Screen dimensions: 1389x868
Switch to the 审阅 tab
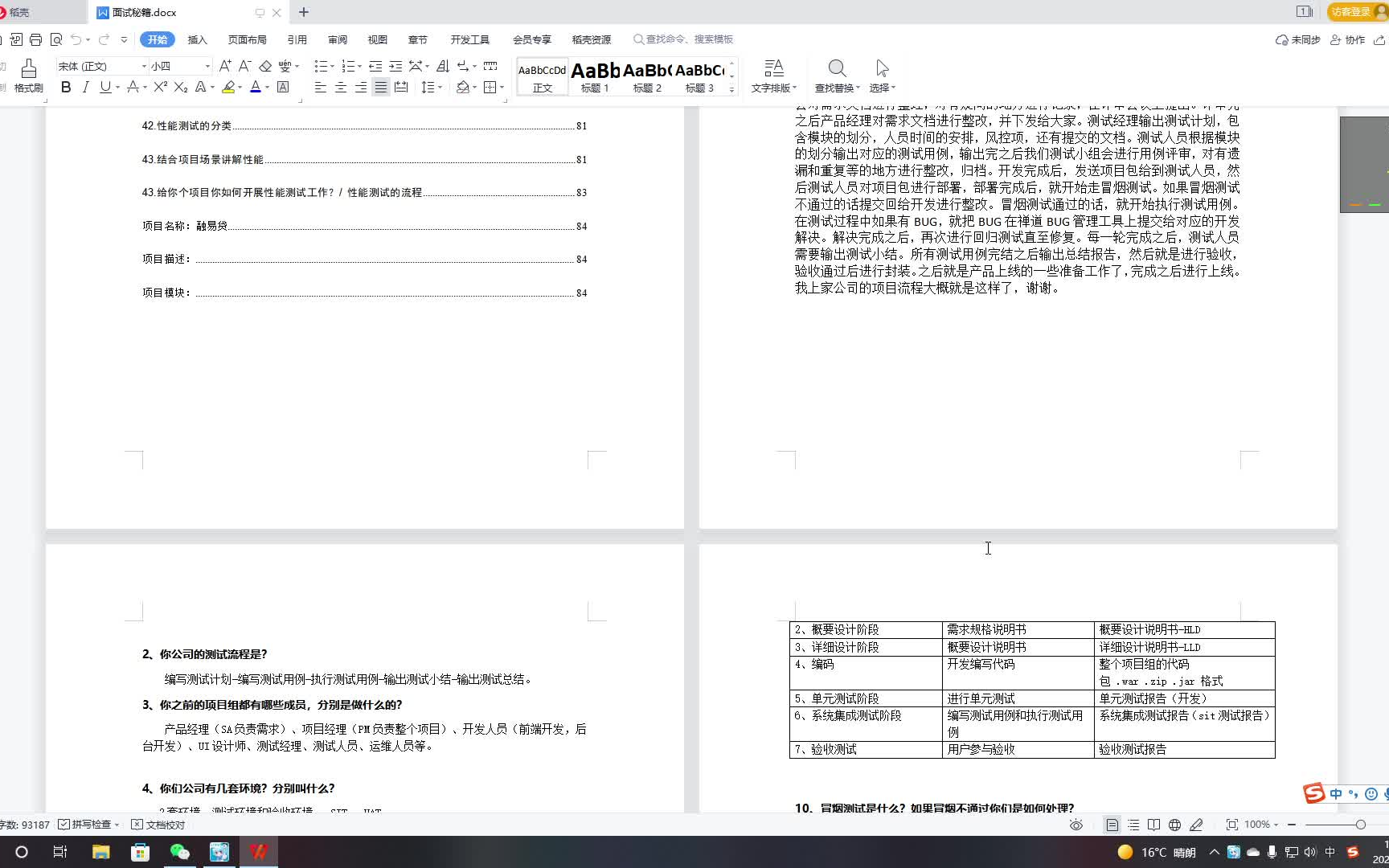(338, 39)
